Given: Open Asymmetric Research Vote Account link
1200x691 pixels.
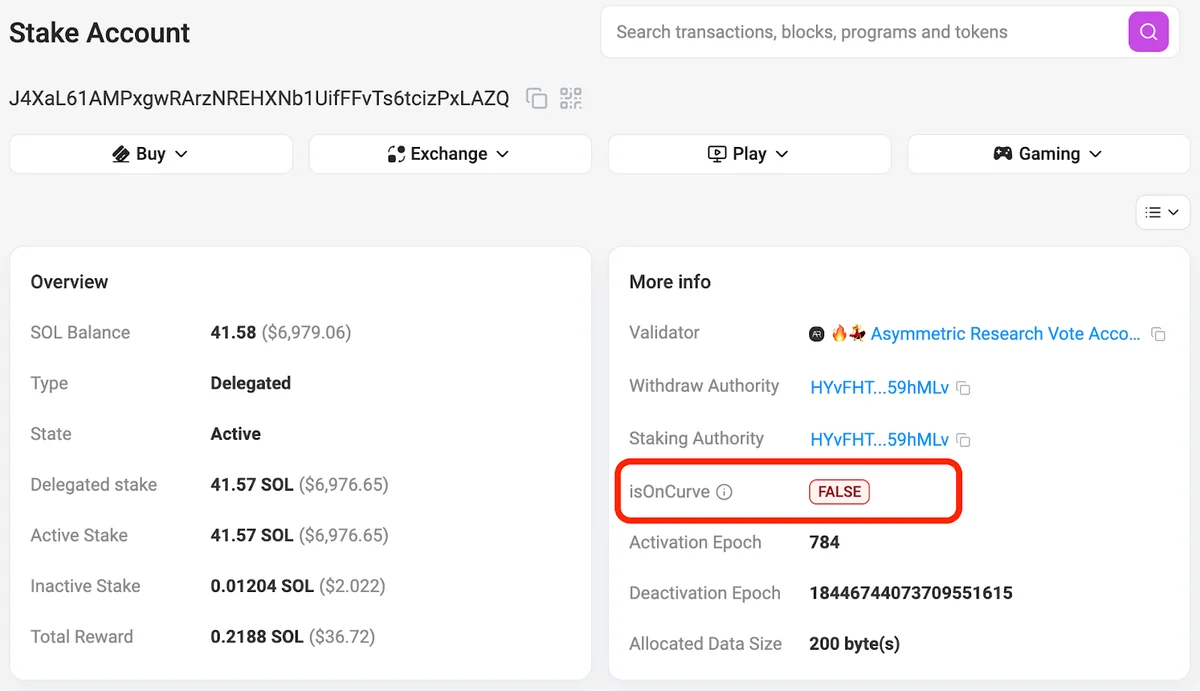Looking at the screenshot, I should click(x=1004, y=334).
